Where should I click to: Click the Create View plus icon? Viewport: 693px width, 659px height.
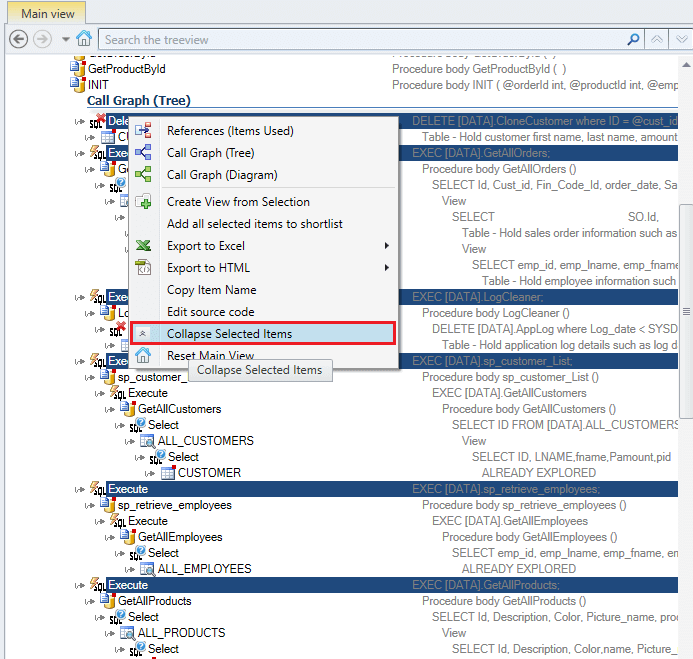click(143, 202)
